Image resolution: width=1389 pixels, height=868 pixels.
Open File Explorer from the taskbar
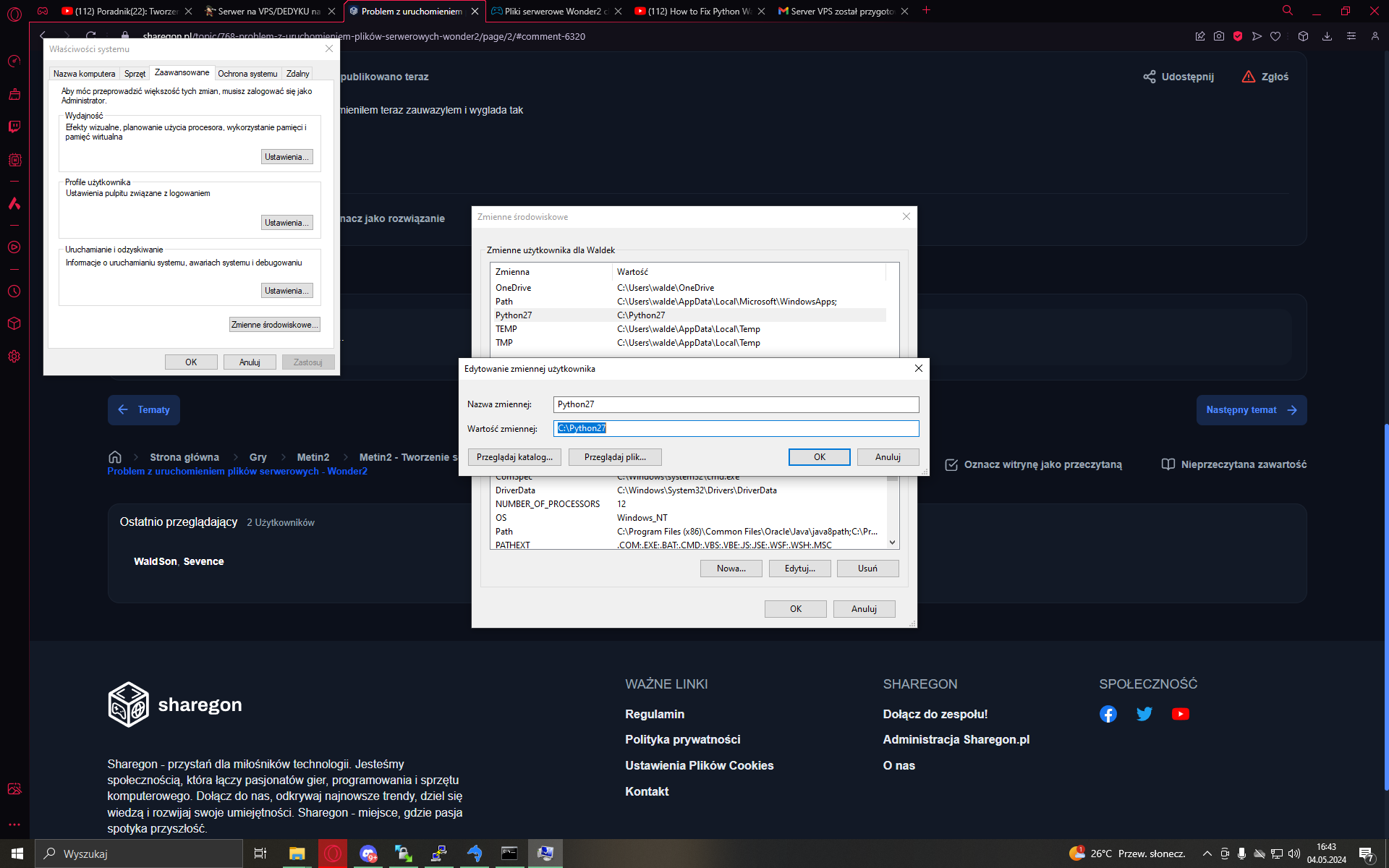(x=297, y=854)
